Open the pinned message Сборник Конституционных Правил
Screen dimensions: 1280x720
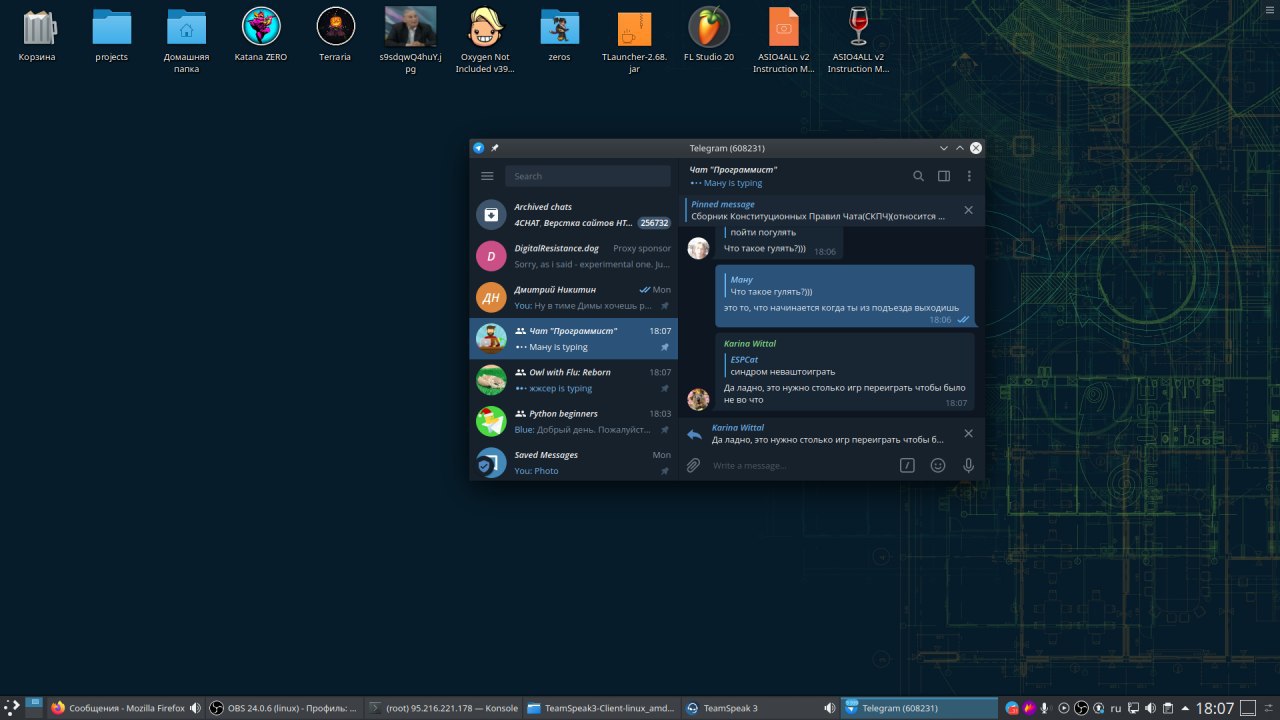click(x=818, y=210)
